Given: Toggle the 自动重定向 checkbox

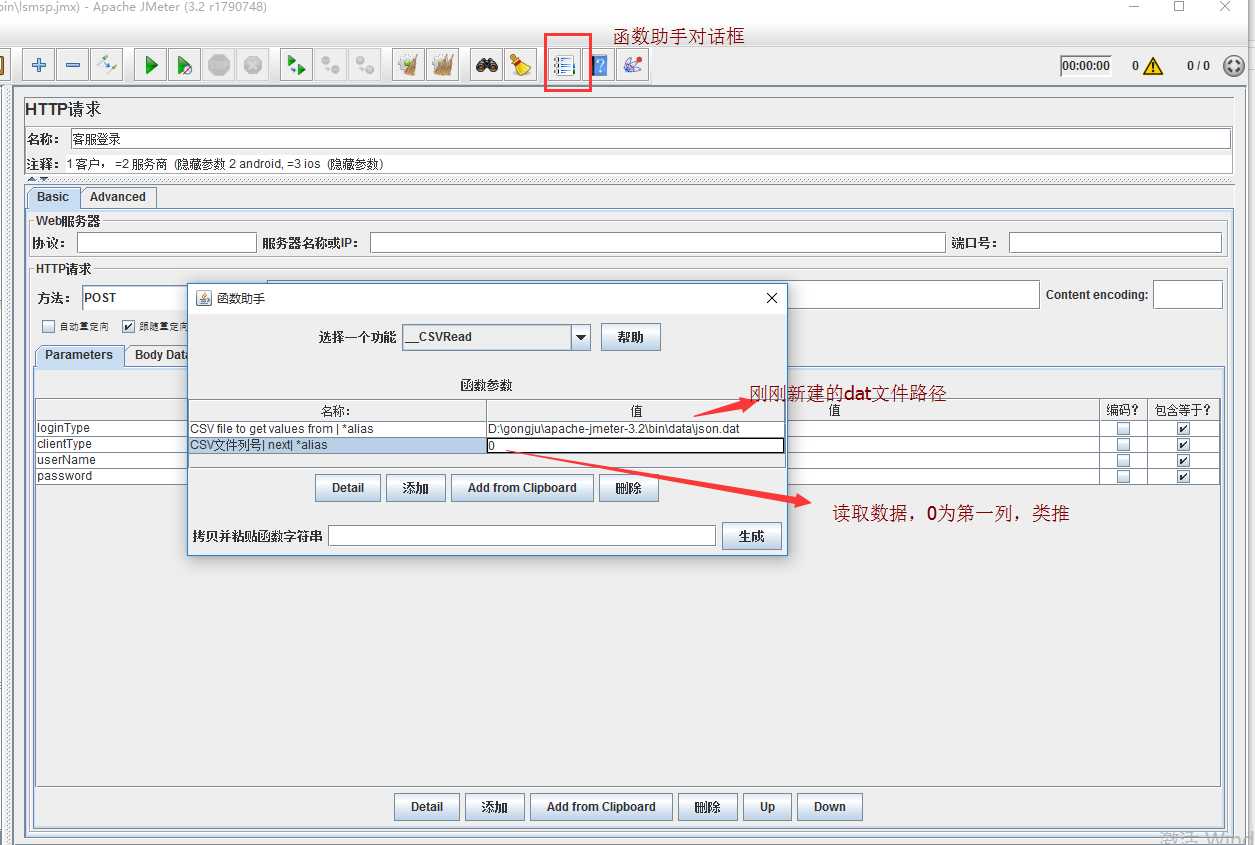Looking at the screenshot, I should pyautogui.click(x=48, y=326).
